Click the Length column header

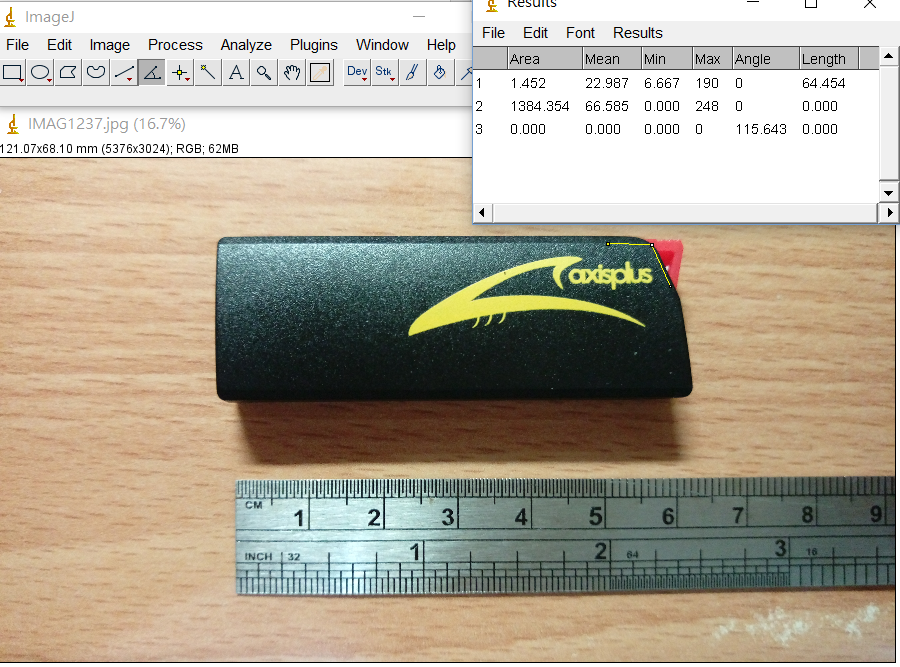(829, 59)
